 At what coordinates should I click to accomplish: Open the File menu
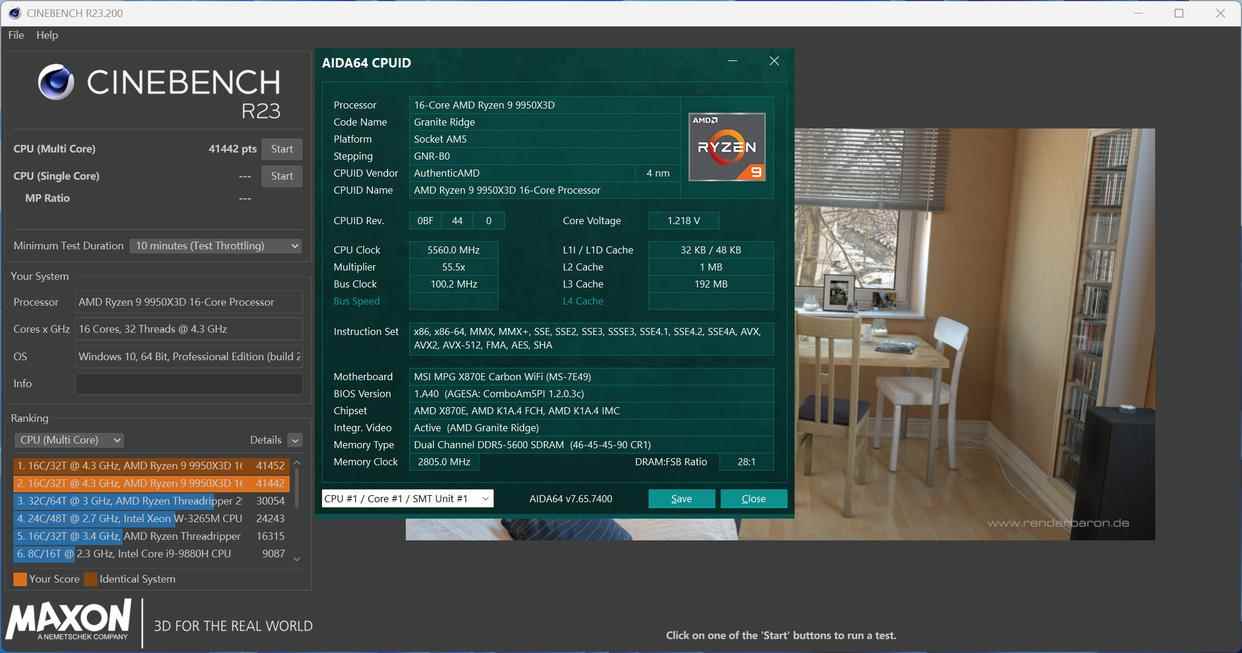point(16,35)
